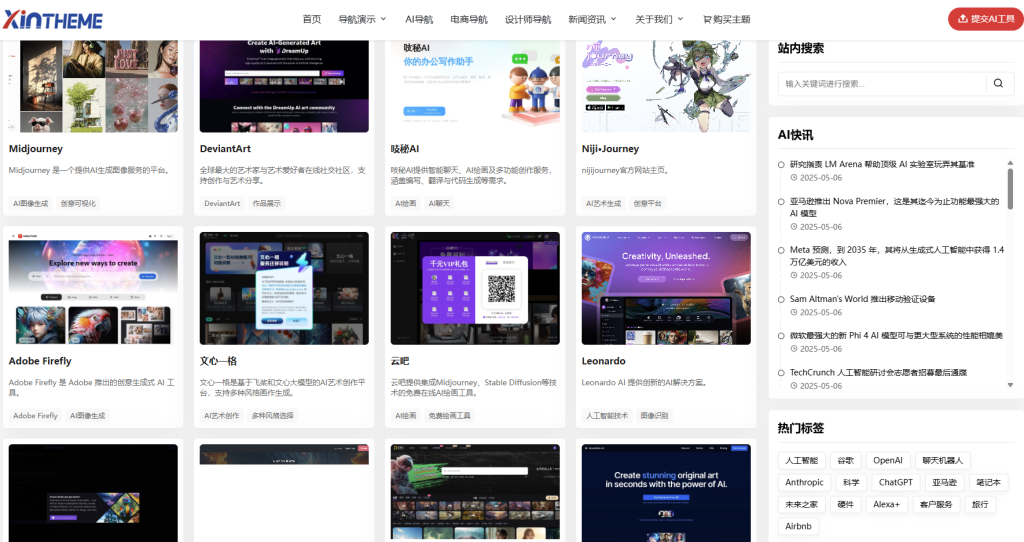Click the 吱秘AI title link

click(405, 149)
